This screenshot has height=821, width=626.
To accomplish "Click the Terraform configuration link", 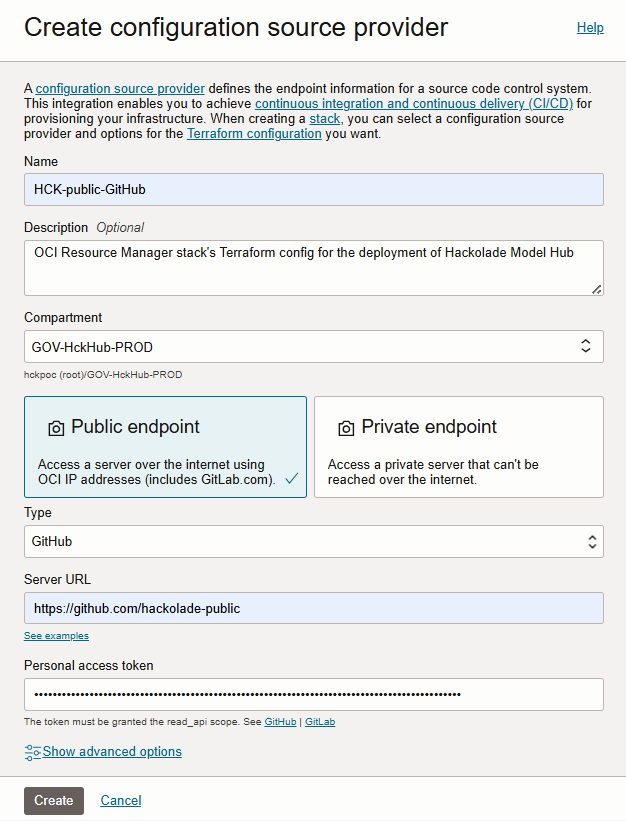I will (x=253, y=133).
